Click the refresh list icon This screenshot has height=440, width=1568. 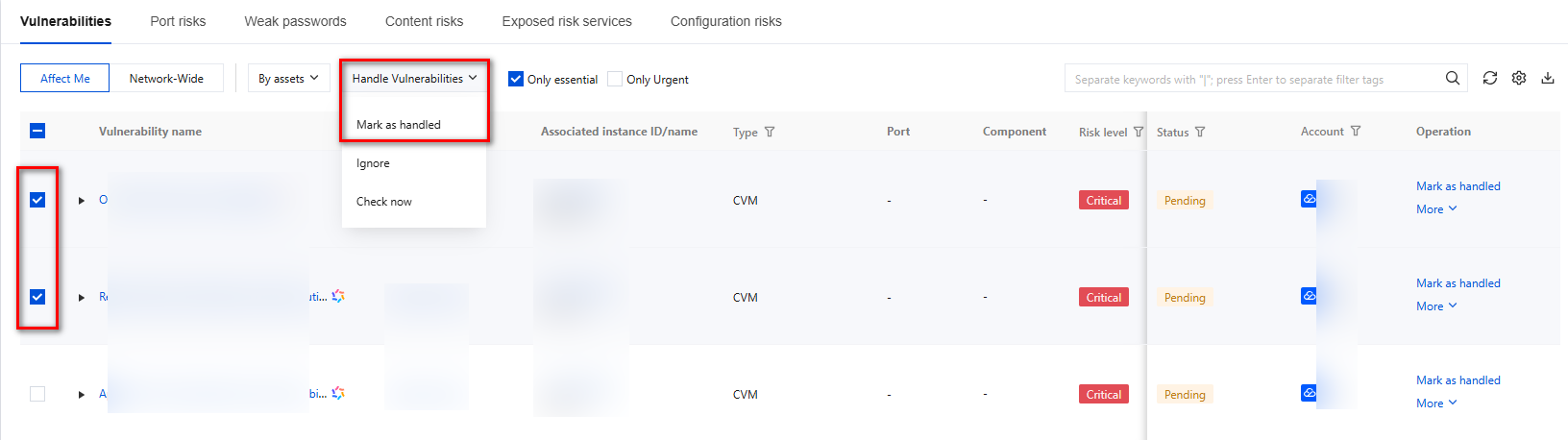point(1489,78)
